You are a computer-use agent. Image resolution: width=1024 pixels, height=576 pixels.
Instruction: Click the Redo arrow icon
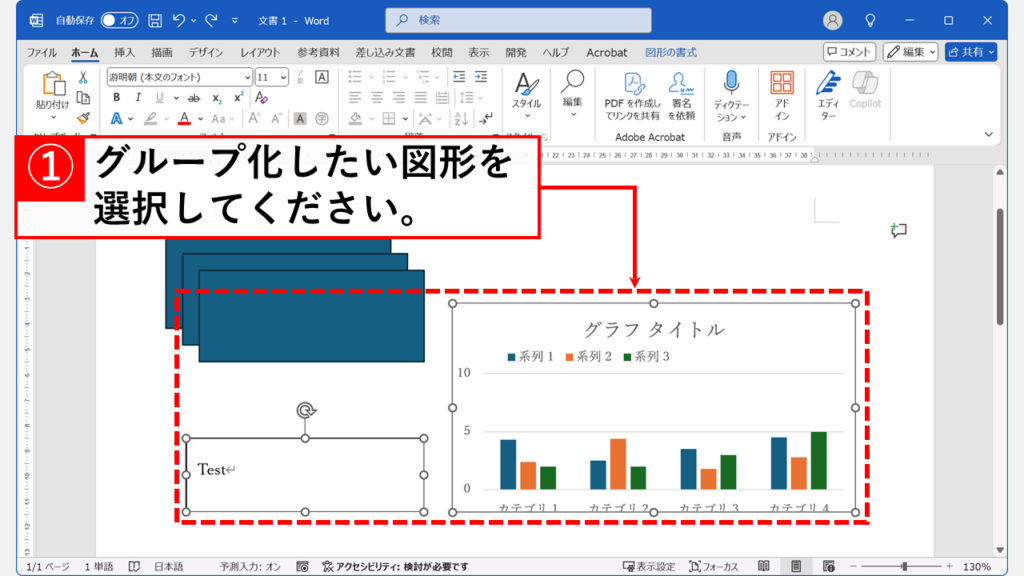211,20
